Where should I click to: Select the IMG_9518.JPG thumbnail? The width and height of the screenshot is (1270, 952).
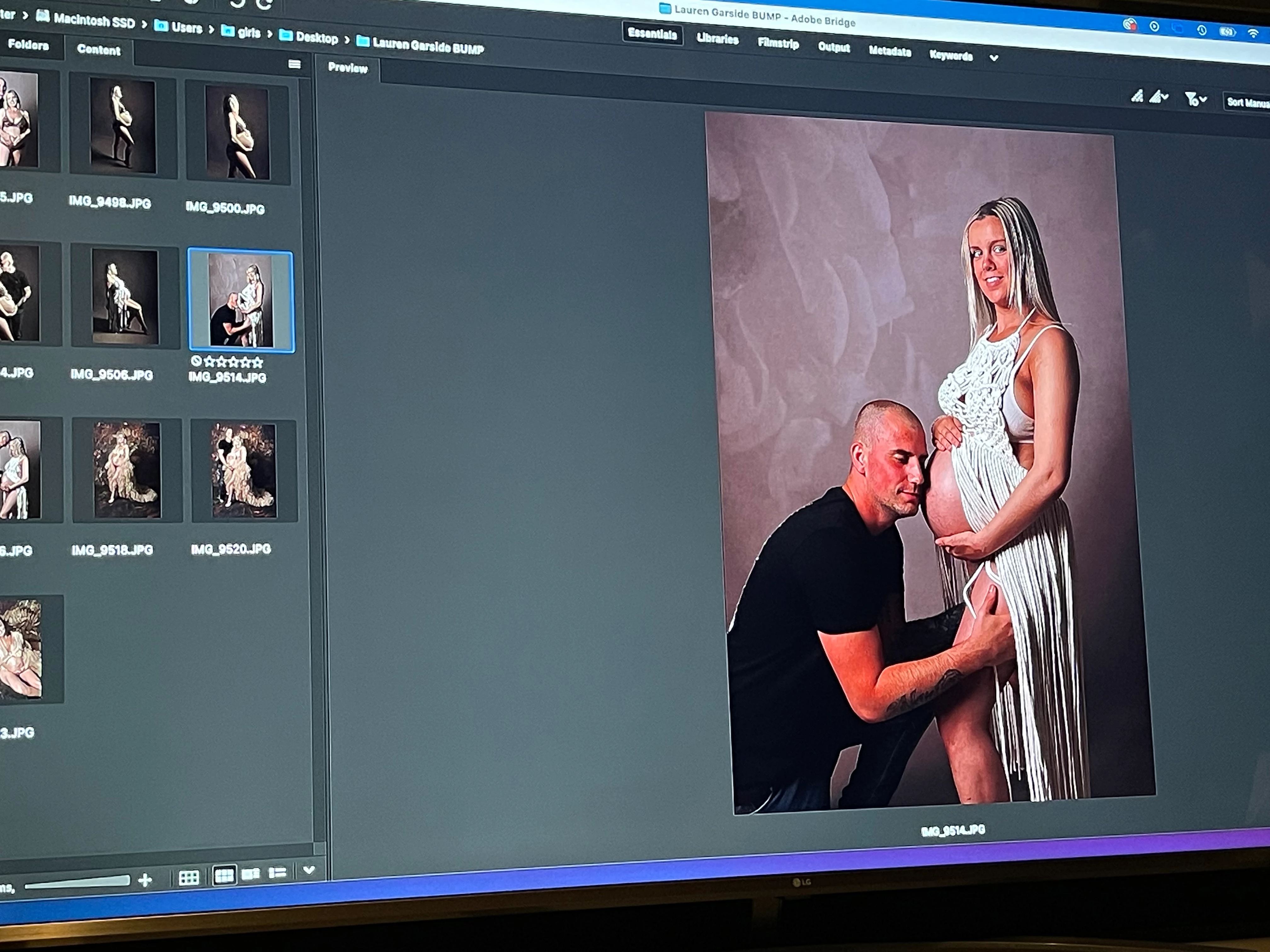pos(127,470)
